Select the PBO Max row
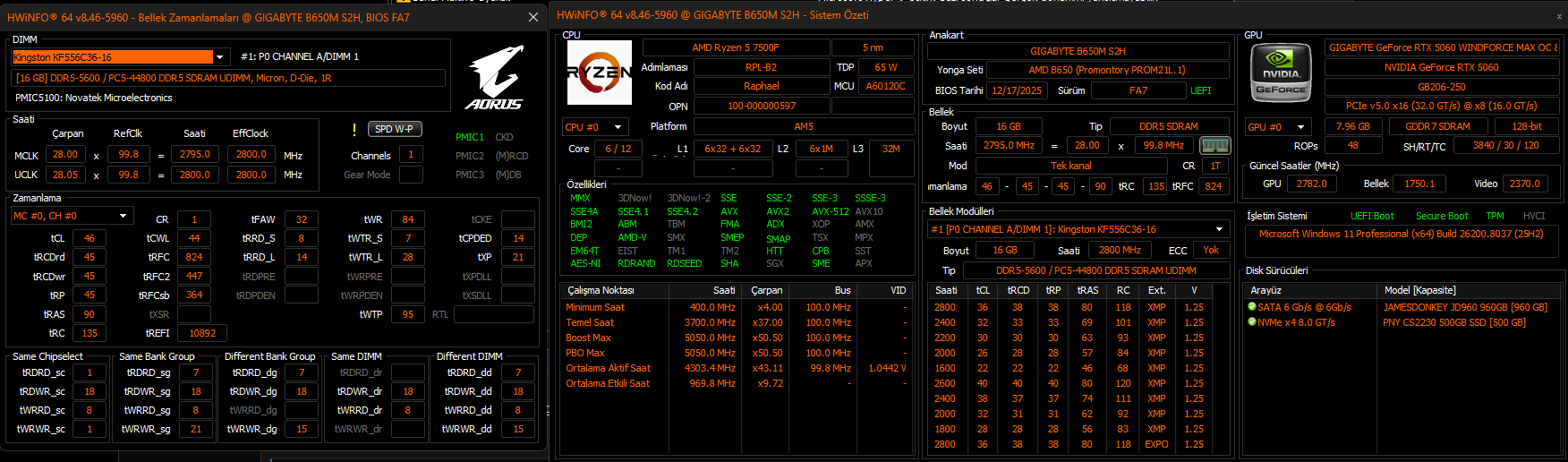Image resolution: width=1568 pixels, height=462 pixels. click(736, 353)
